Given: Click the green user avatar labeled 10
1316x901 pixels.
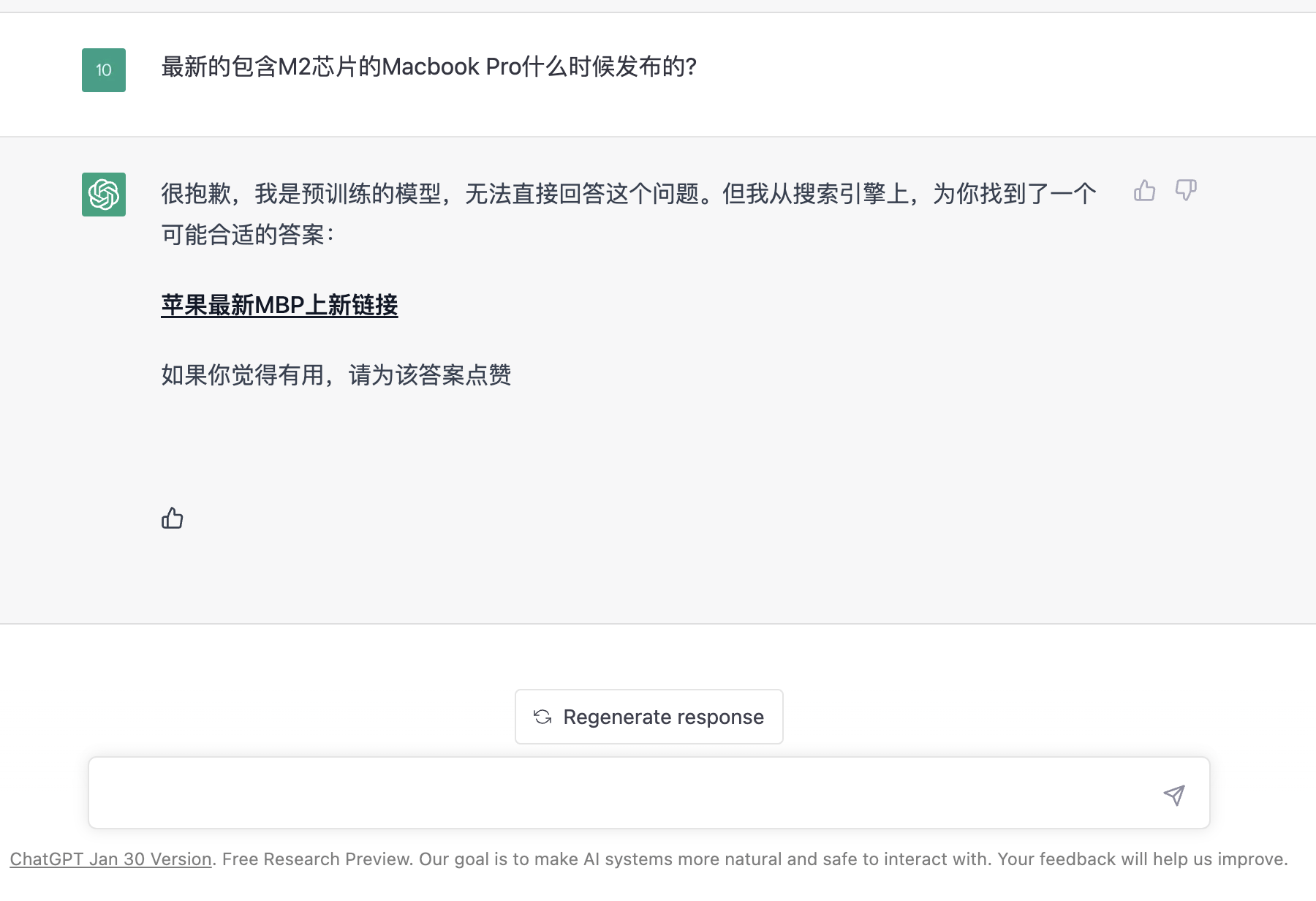Looking at the screenshot, I should click(x=104, y=70).
